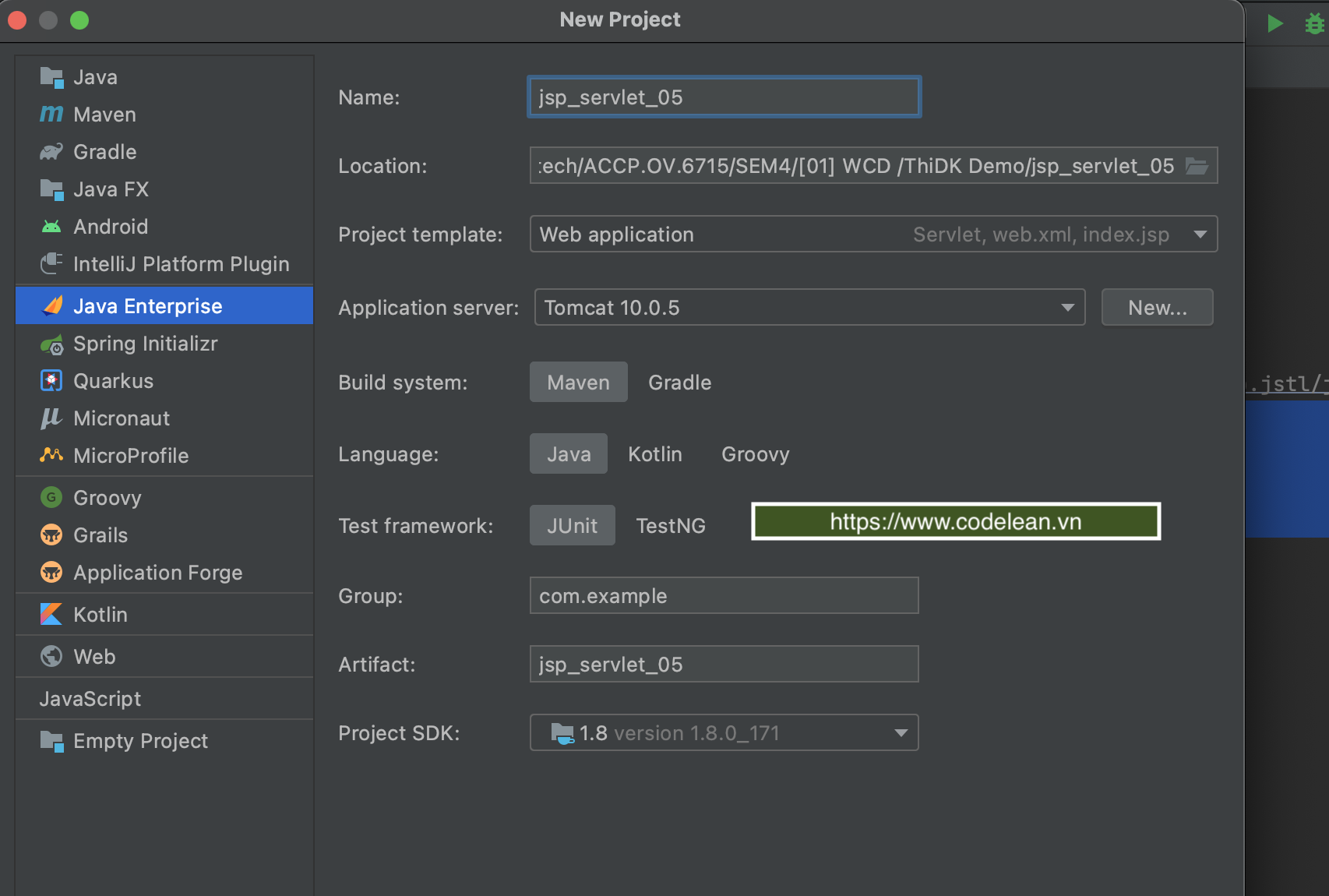Open the MicroProfile generator
Viewport: 1329px width, 896px height.
point(131,456)
